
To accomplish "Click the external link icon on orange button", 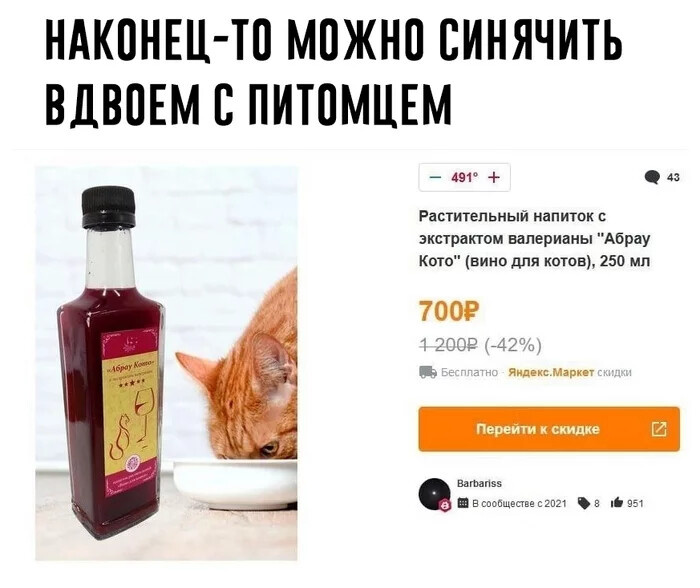I will pos(659,429).
